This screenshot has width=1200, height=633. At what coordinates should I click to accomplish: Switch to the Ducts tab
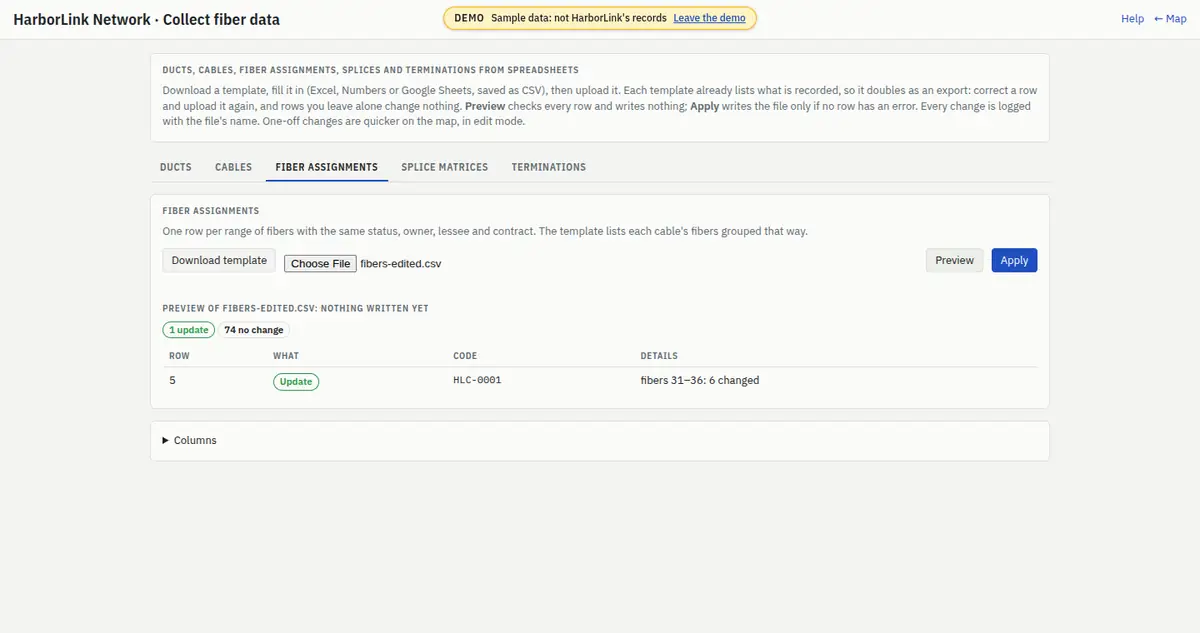[176, 167]
